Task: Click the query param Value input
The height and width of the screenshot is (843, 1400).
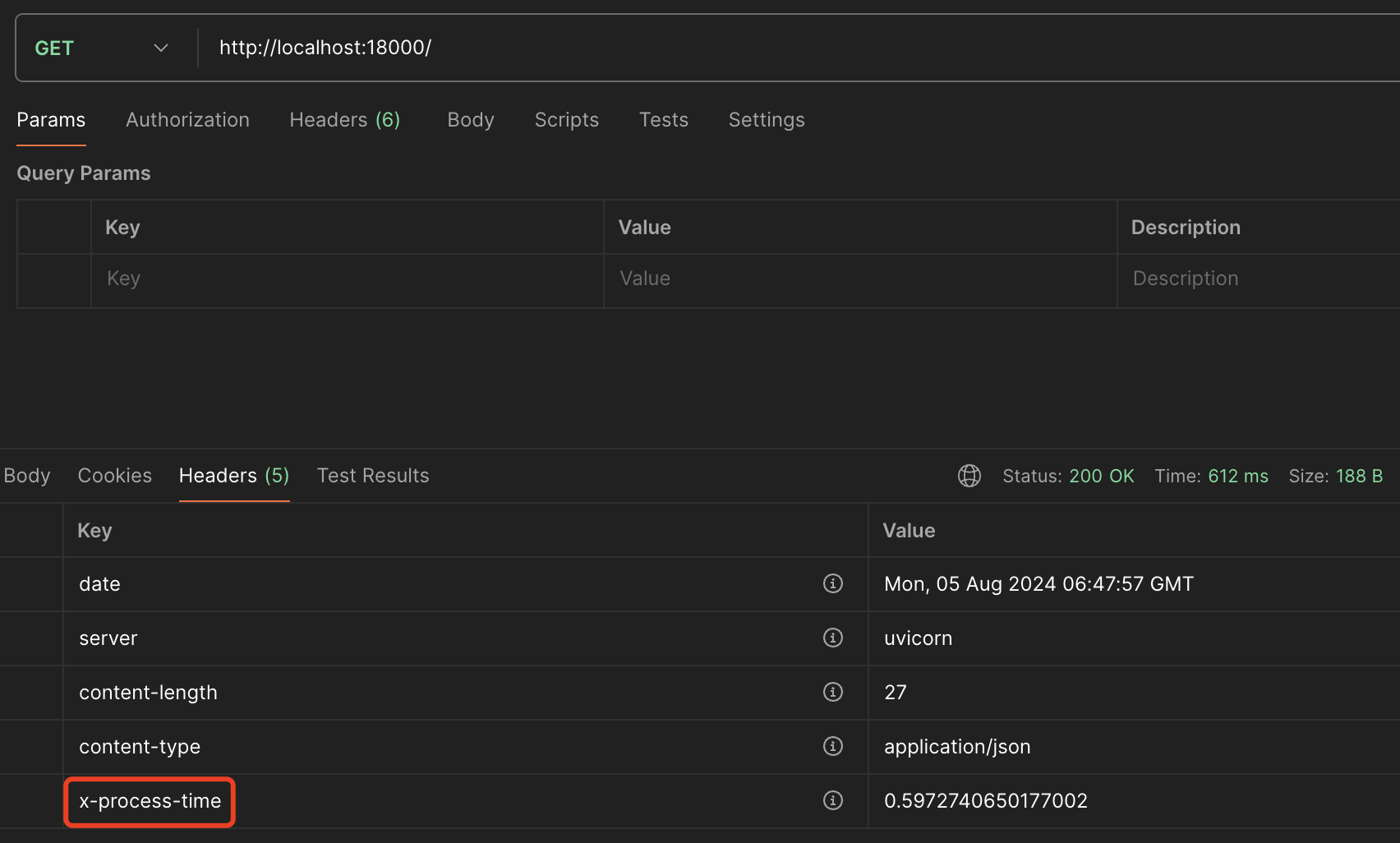Action: 860,279
